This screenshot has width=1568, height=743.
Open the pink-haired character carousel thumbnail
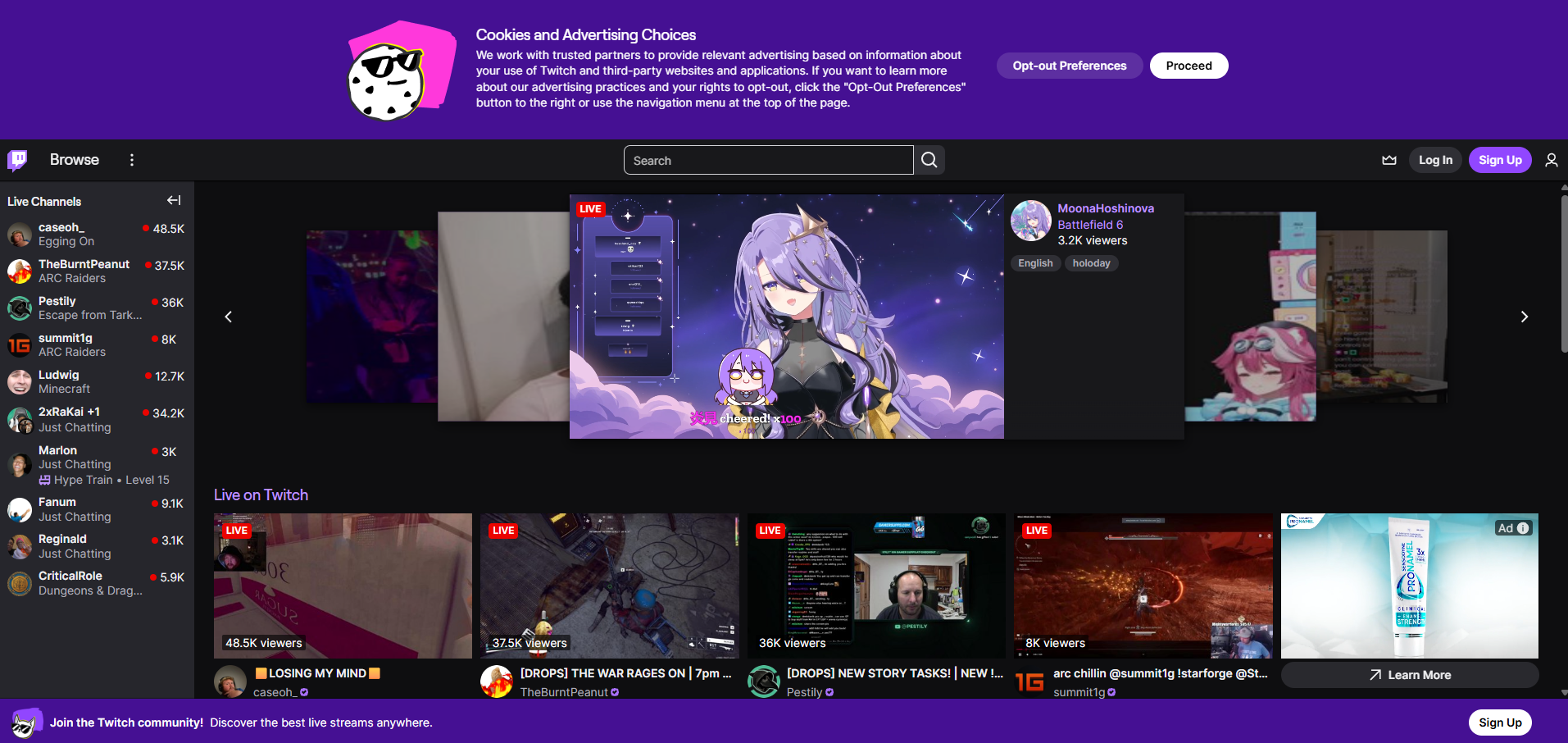tap(1250, 317)
